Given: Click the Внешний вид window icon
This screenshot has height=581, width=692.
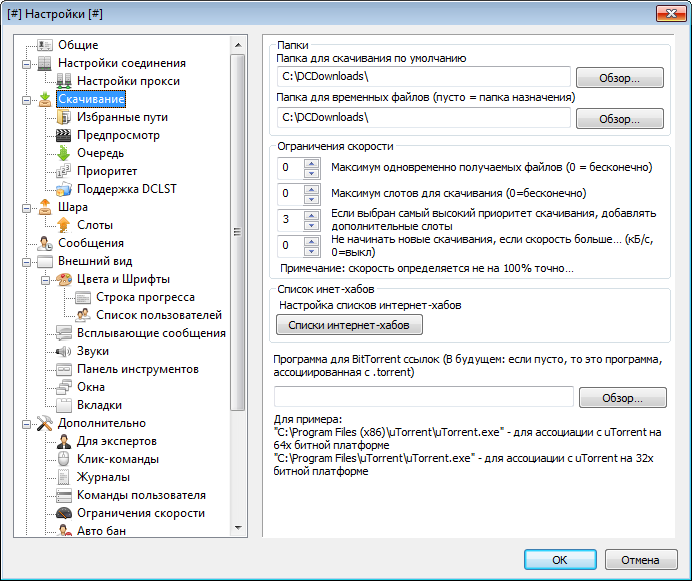Looking at the screenshot, I should click(x=45, y=261).
